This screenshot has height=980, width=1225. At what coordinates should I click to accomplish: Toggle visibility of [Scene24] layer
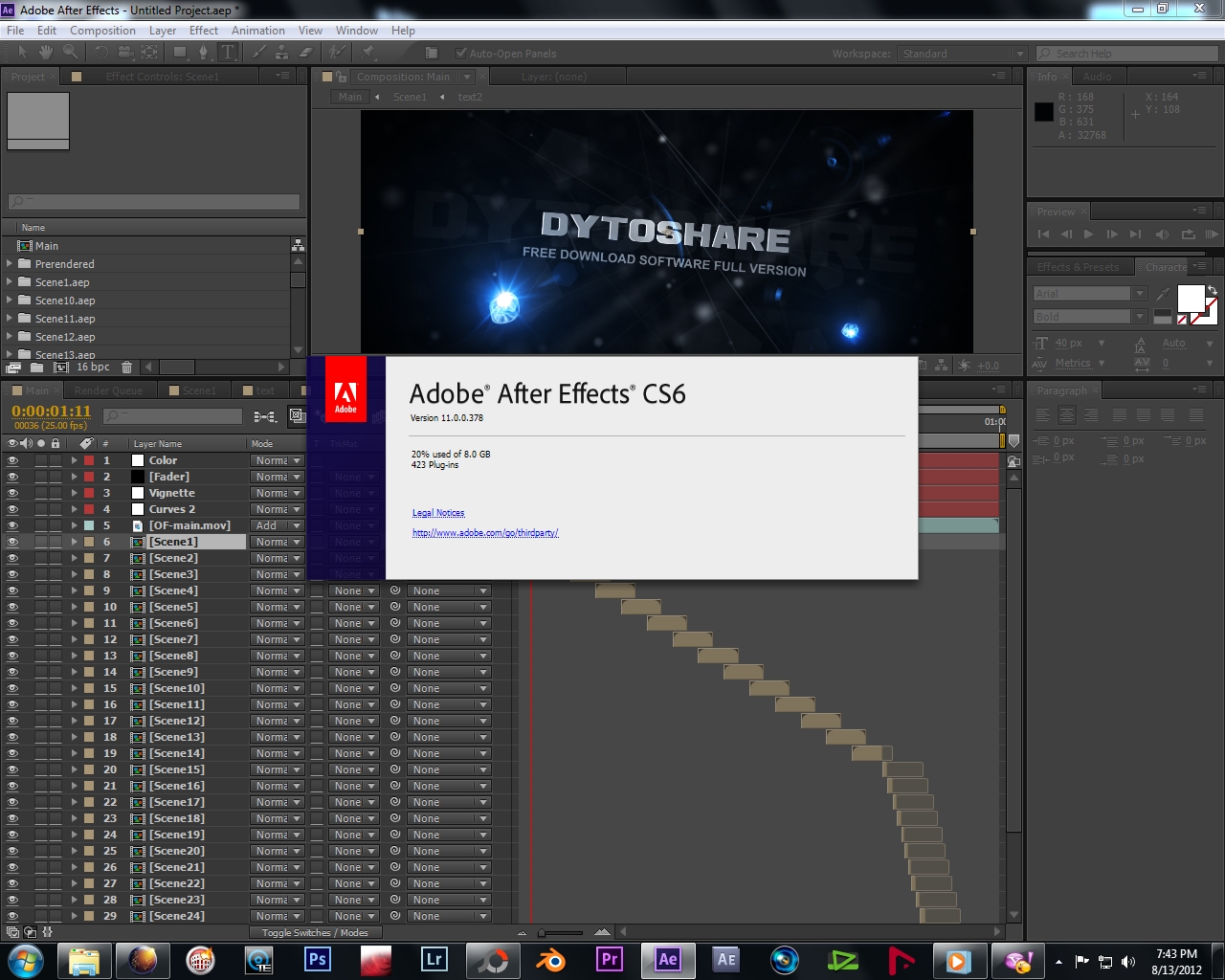pos(12,916)
